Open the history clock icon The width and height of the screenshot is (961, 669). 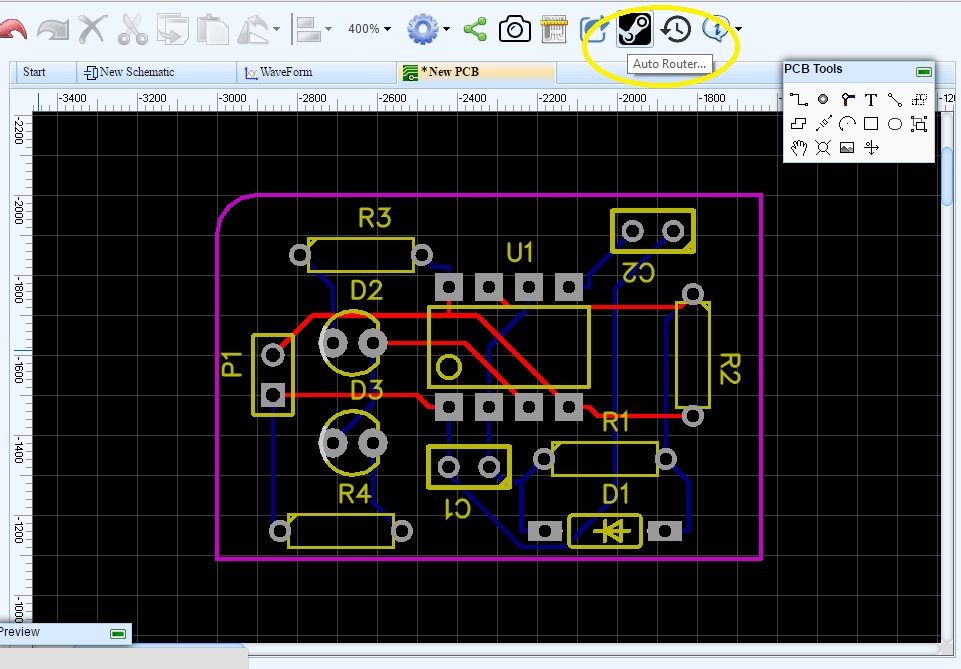[x=675, y=29]
